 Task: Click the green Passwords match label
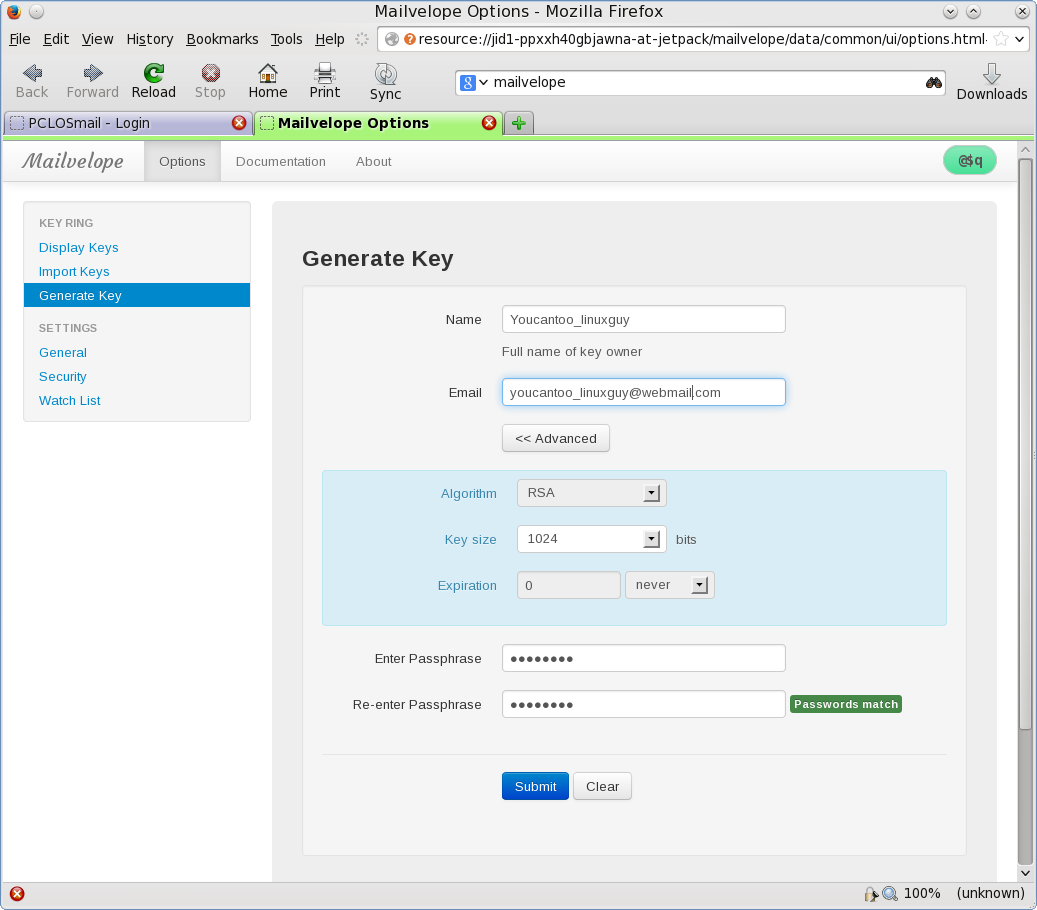pos(846,704)
